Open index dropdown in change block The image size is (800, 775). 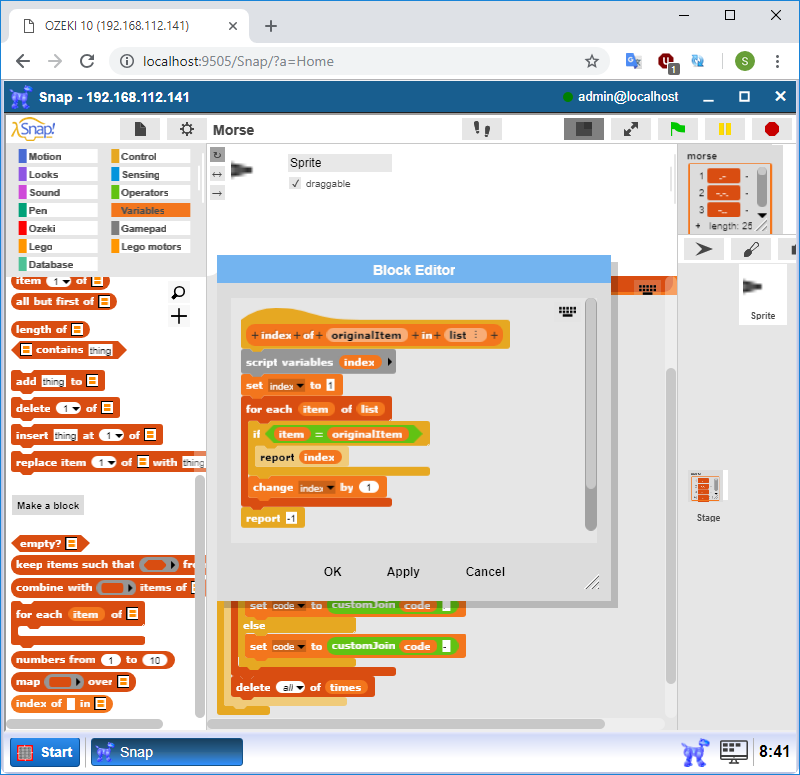(x=331, y=488)
